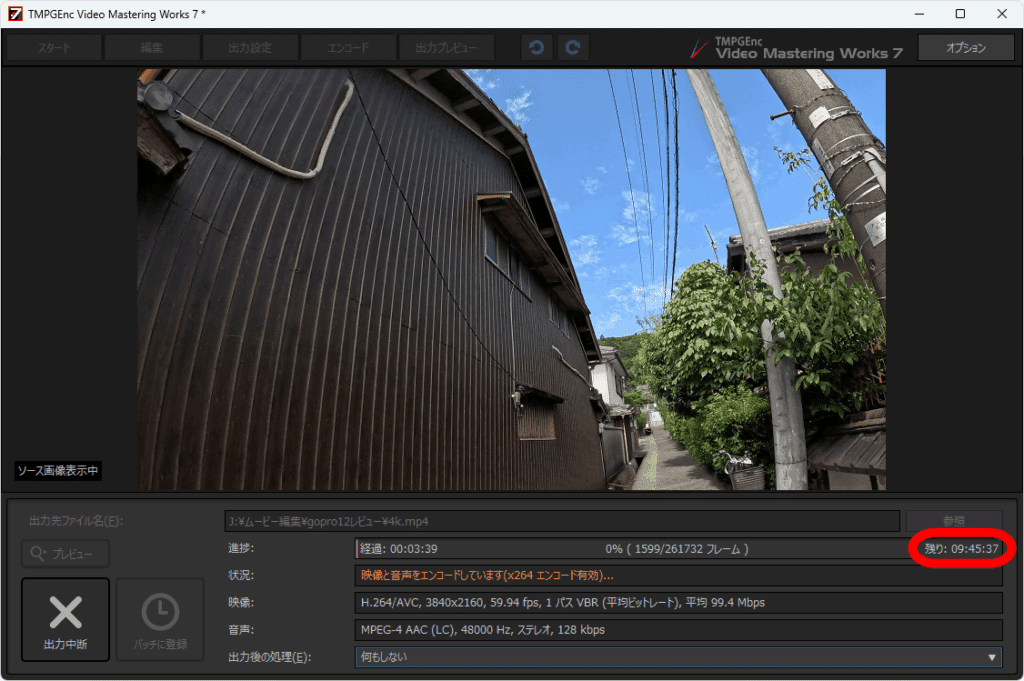
Task: Click the undo arrow icon in the toolbar
Action: pos(536,48)
